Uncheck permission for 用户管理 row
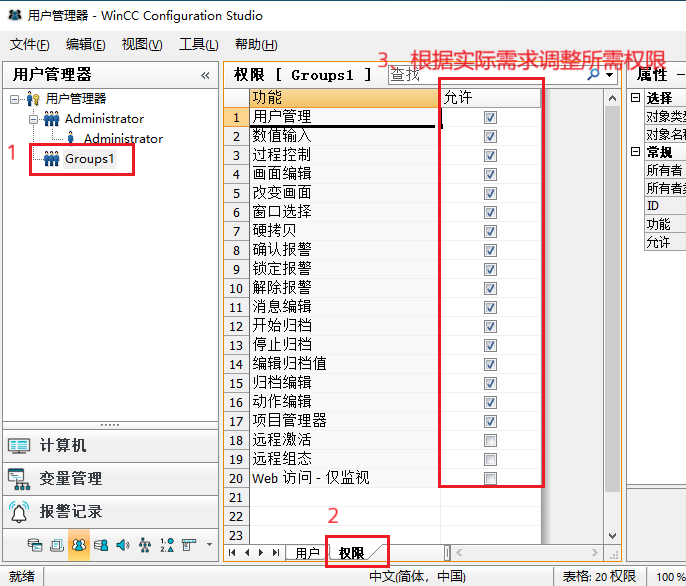 click(x=490, y=117)
